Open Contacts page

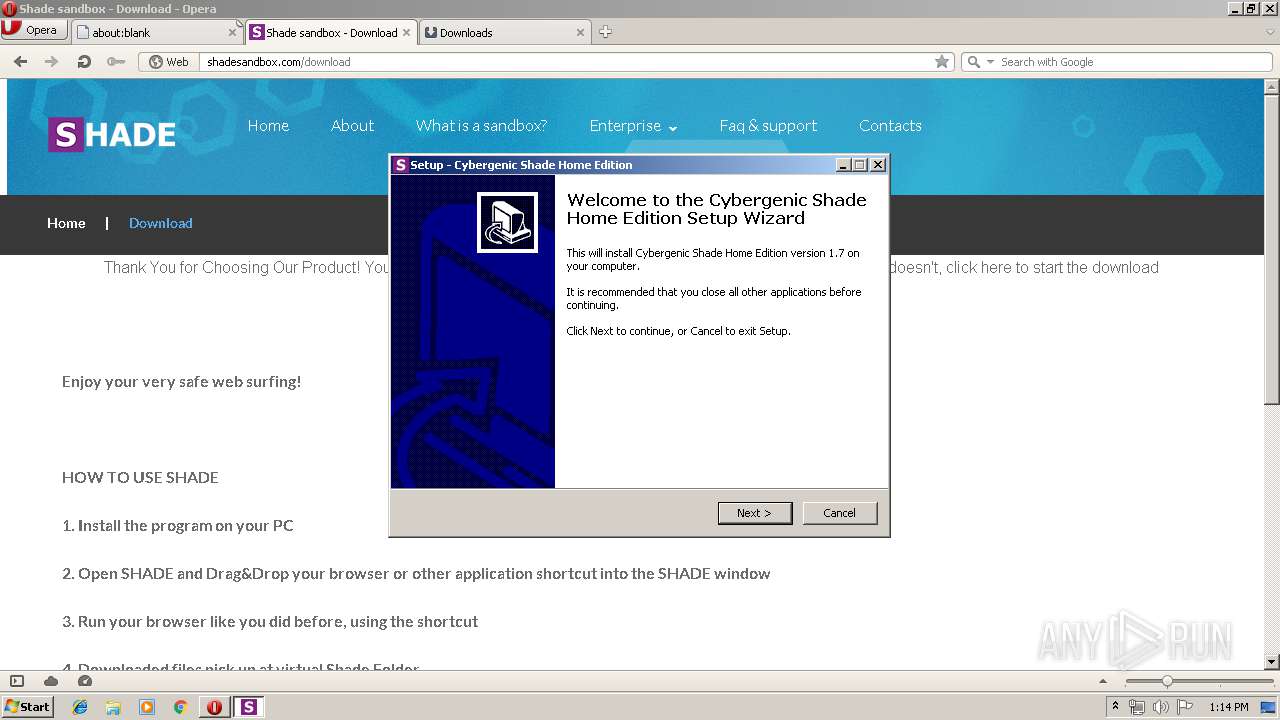click(x=890, y=126)
